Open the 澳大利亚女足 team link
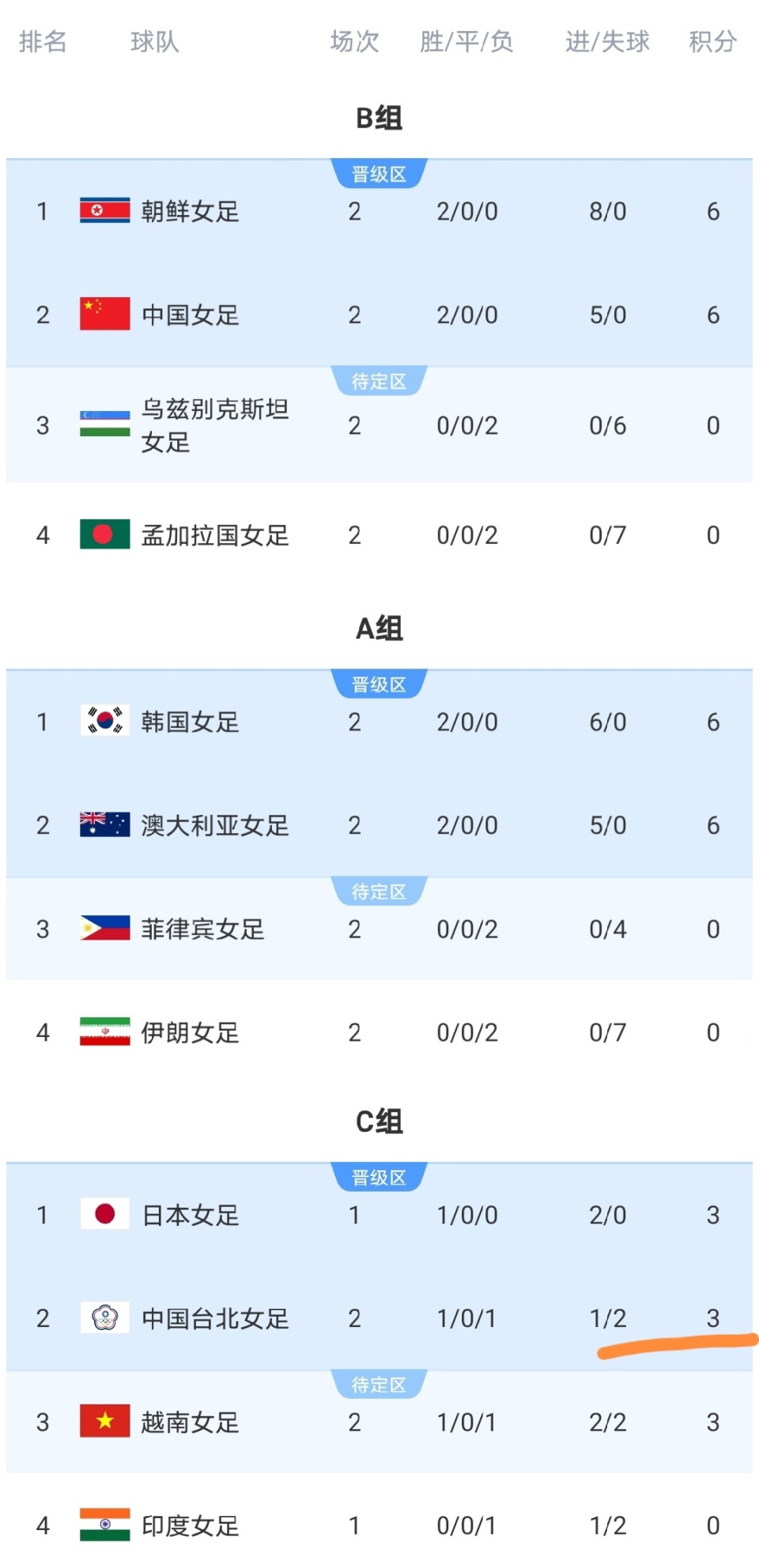759x1568 pixels. 215,825
